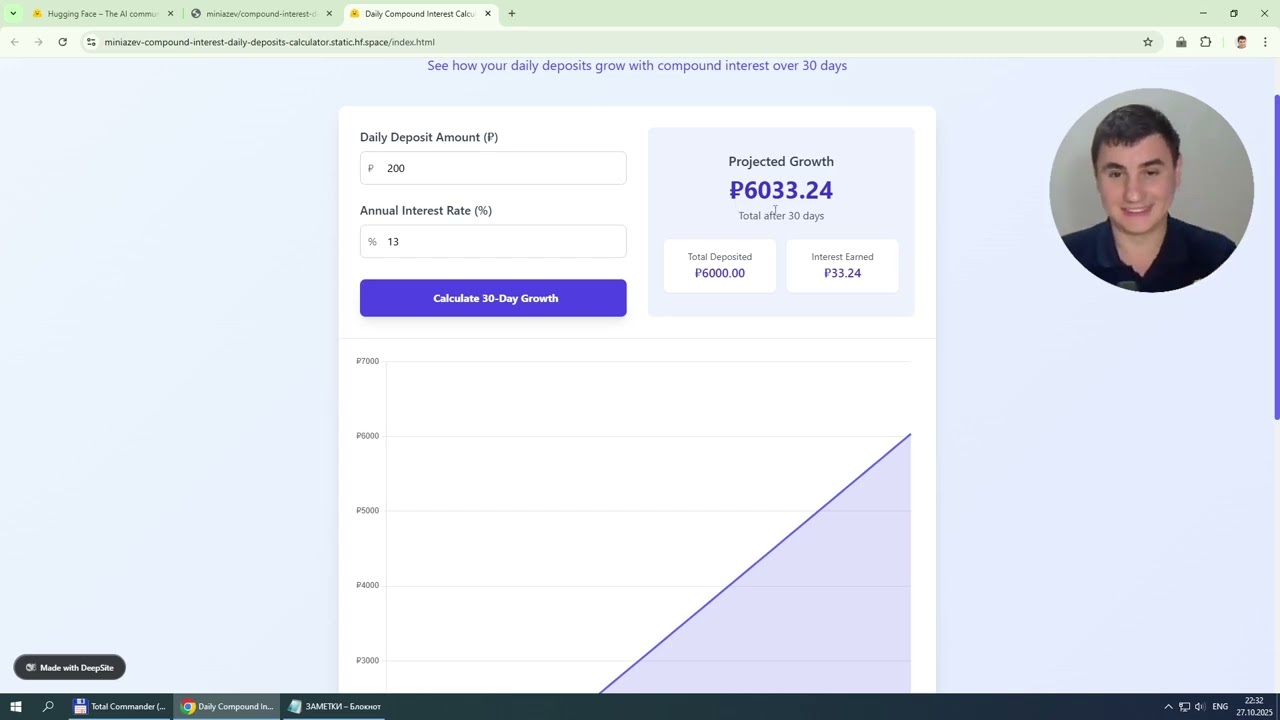1280x720 pixels.
Task: Click the ₽7000 chart axis label
Action: pos(368,361)
